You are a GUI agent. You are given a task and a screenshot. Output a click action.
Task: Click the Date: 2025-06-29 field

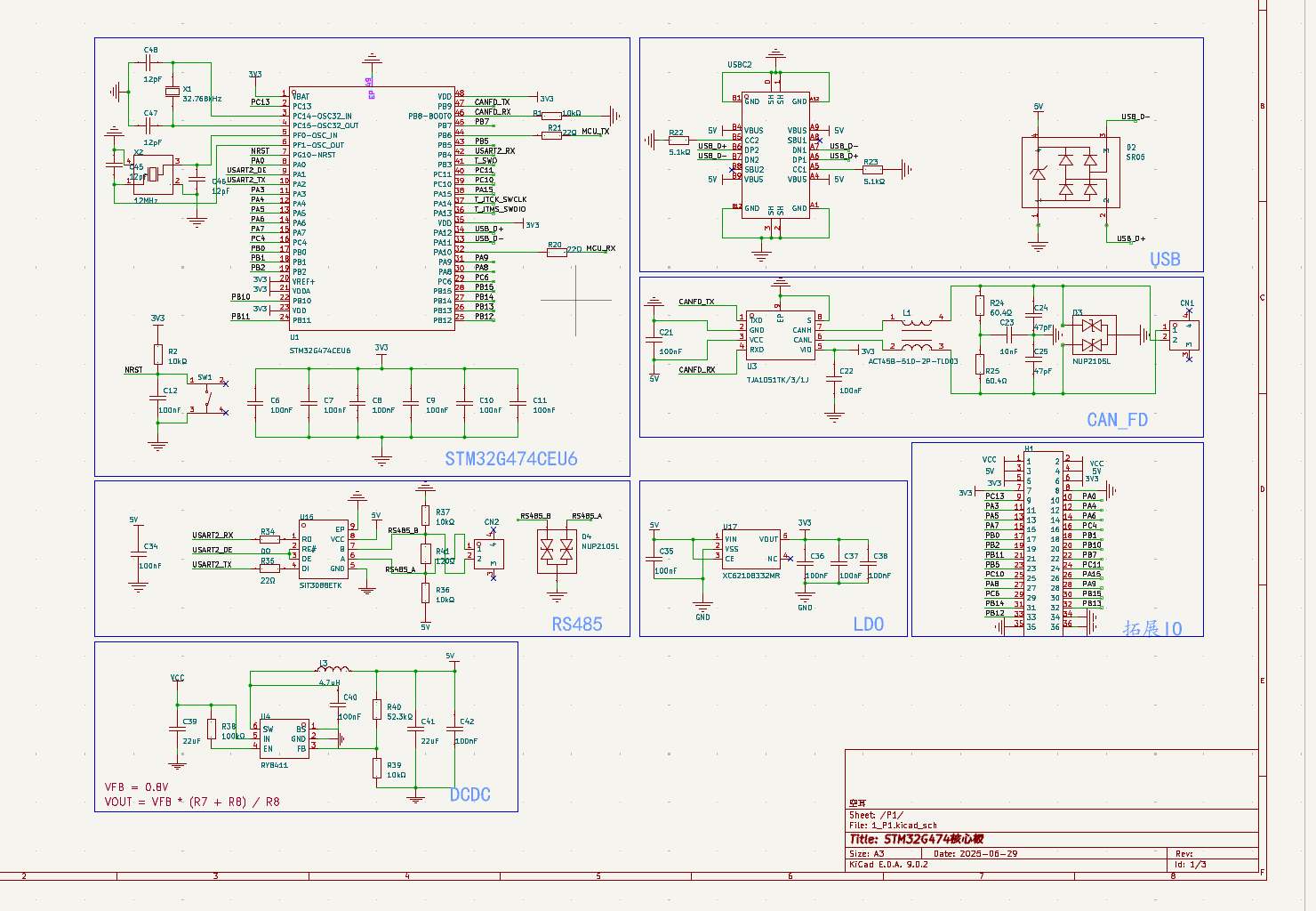(975, 853)
